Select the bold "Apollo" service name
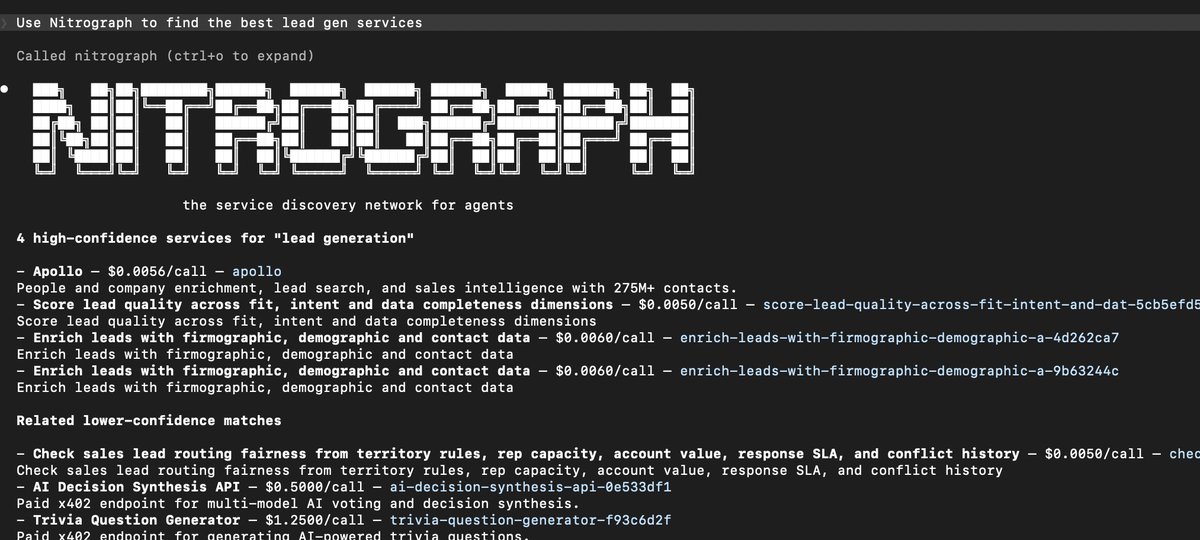The width and height of the screenshot is (1200, 540). (58, 271)
